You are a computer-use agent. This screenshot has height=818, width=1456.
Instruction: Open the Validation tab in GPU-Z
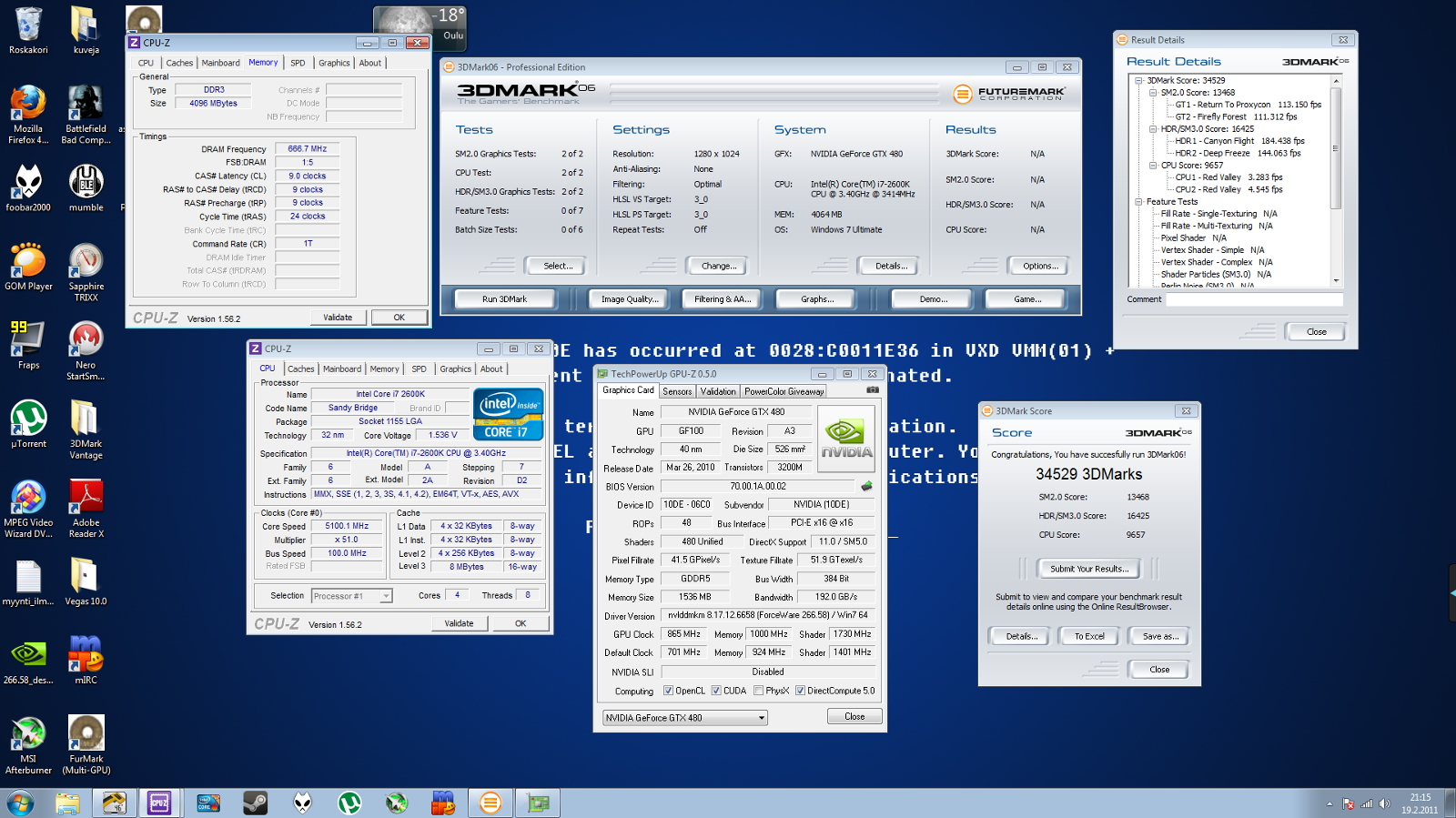point(718,391)
